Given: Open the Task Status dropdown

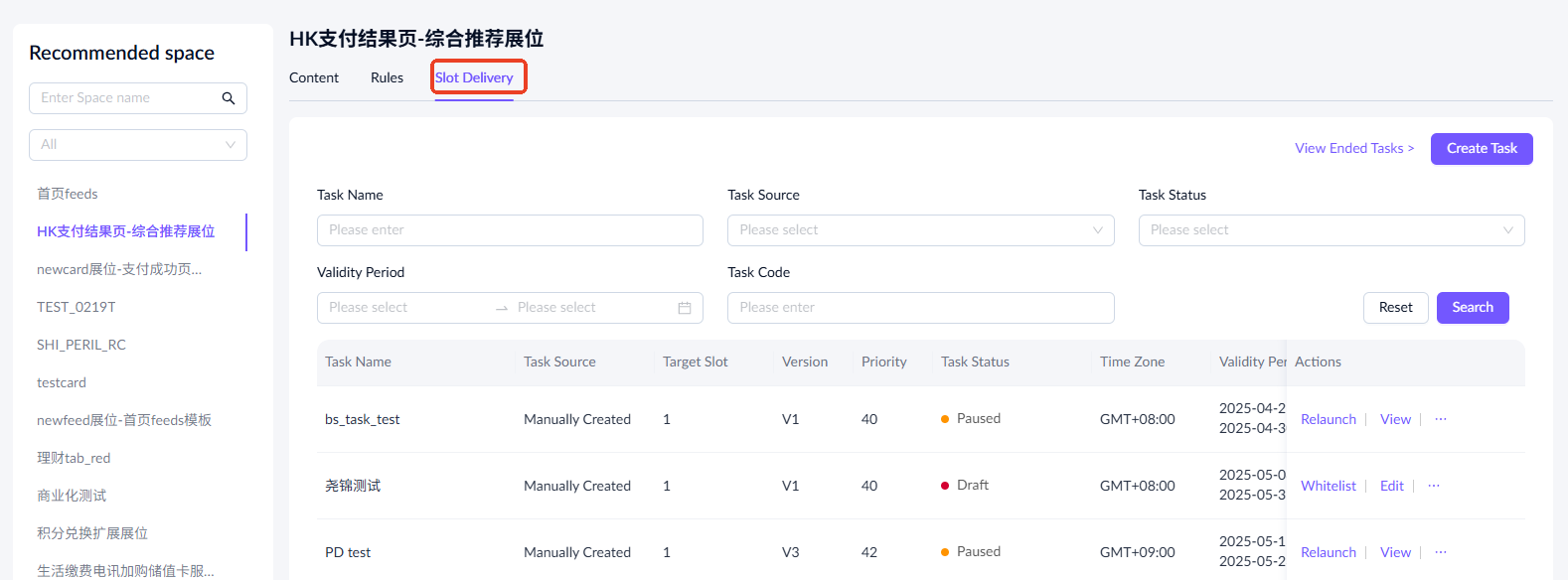Looking at the screenshot, I should tap(1331, 230).
